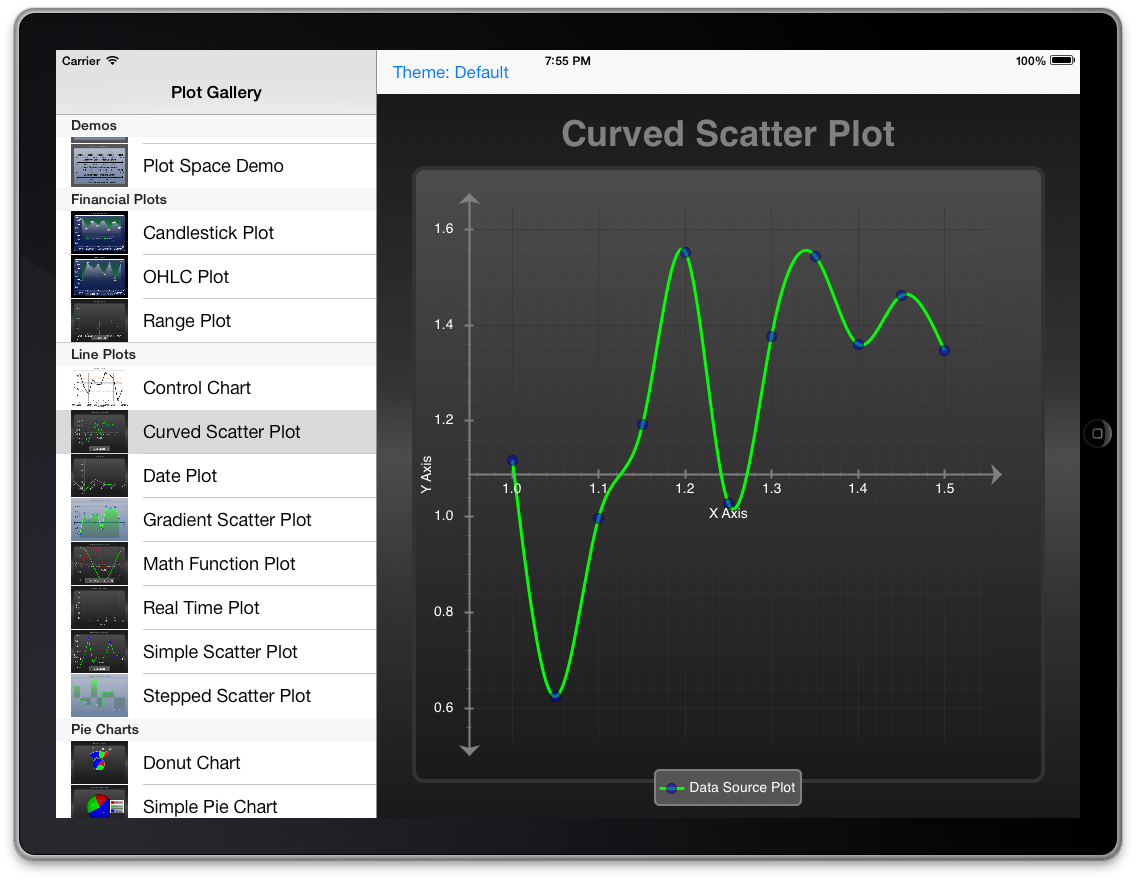Open the Simple Scatter Plot label

[x=220, y=652]
